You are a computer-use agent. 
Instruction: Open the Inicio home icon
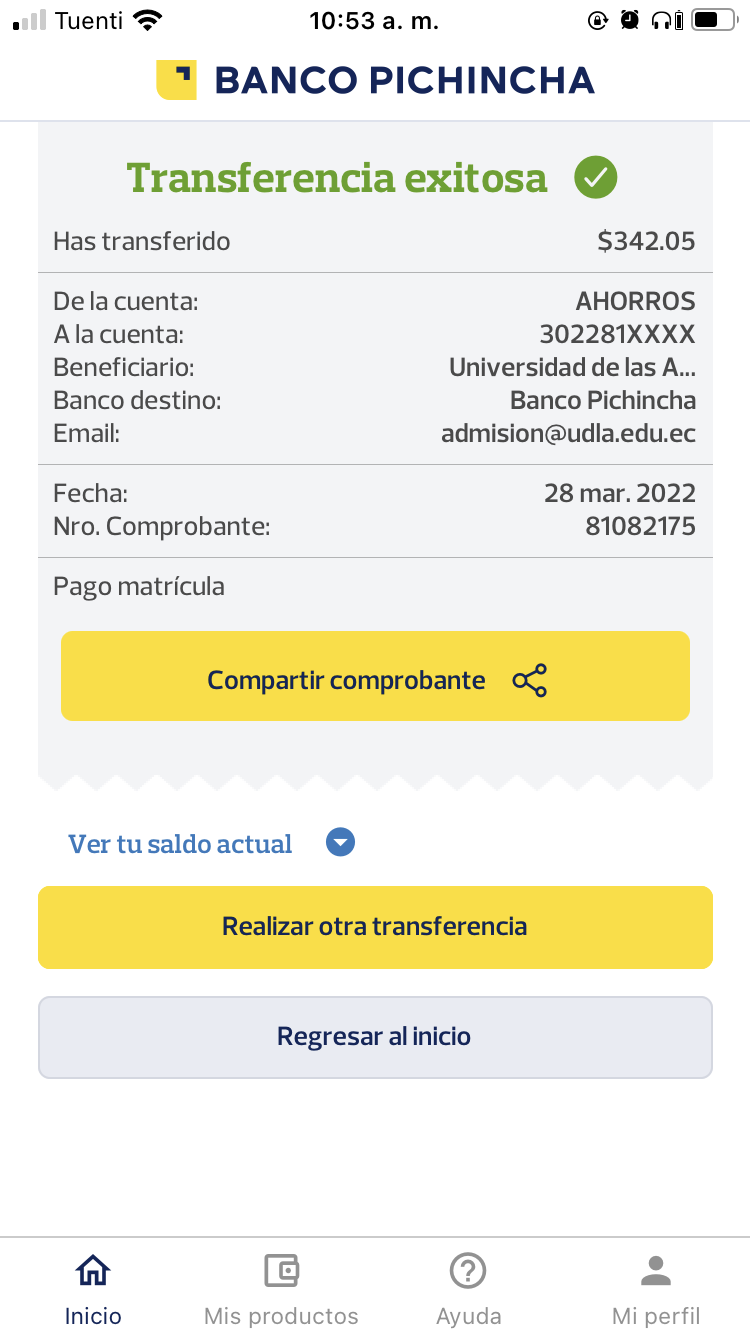point(93,1271)
